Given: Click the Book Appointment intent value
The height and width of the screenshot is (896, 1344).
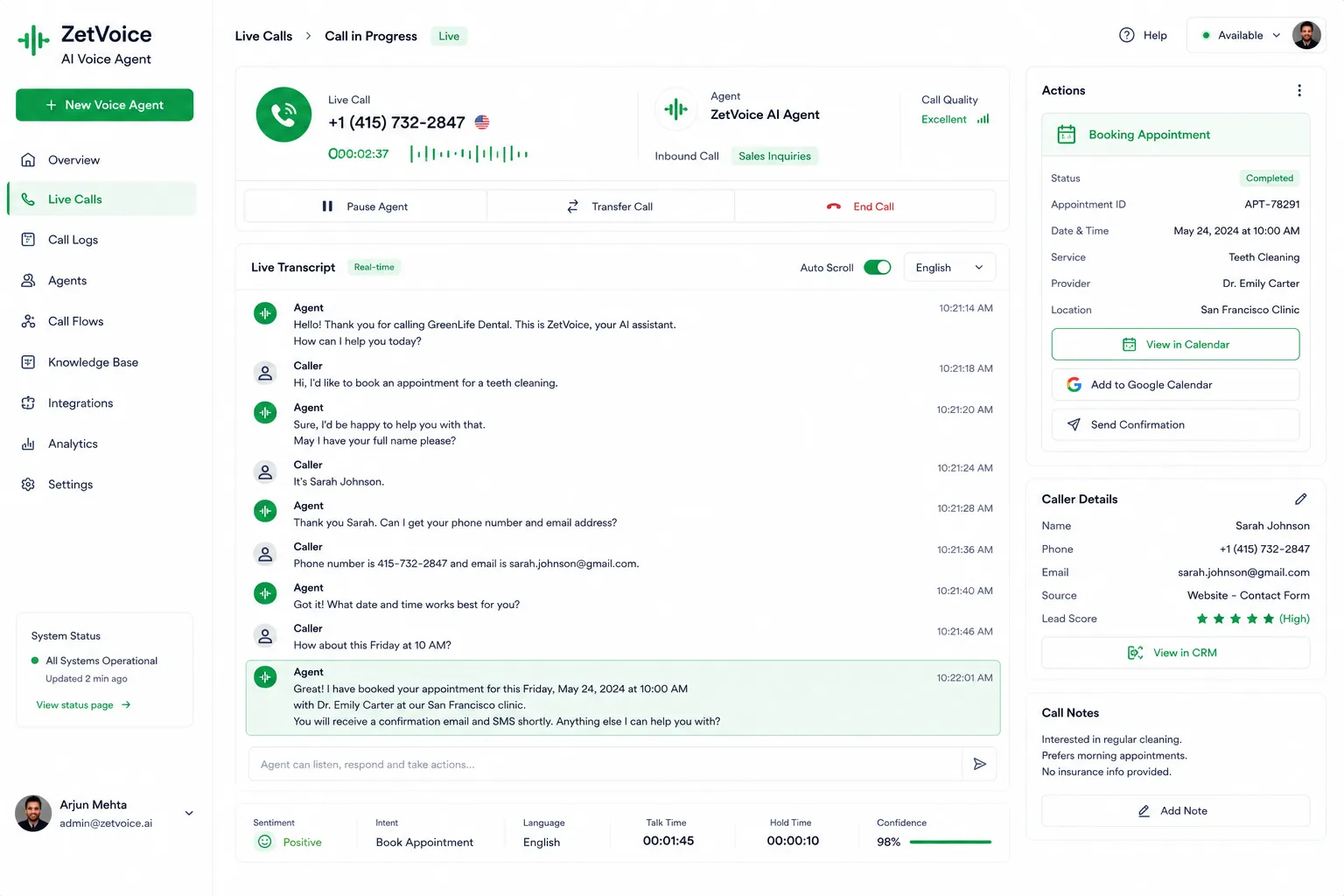Looking at the screenshot, I should point(424,842).
